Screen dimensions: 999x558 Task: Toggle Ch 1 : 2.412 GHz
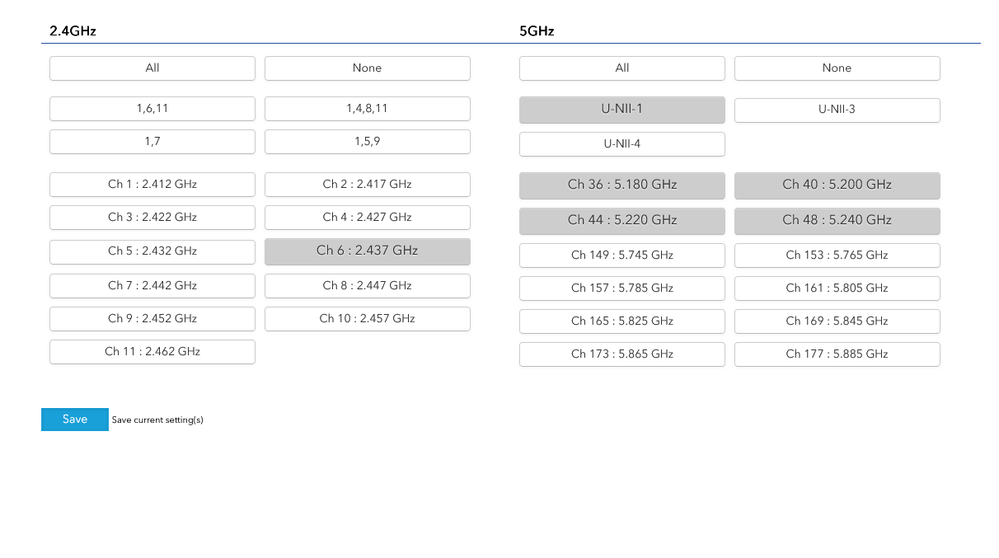152,184
